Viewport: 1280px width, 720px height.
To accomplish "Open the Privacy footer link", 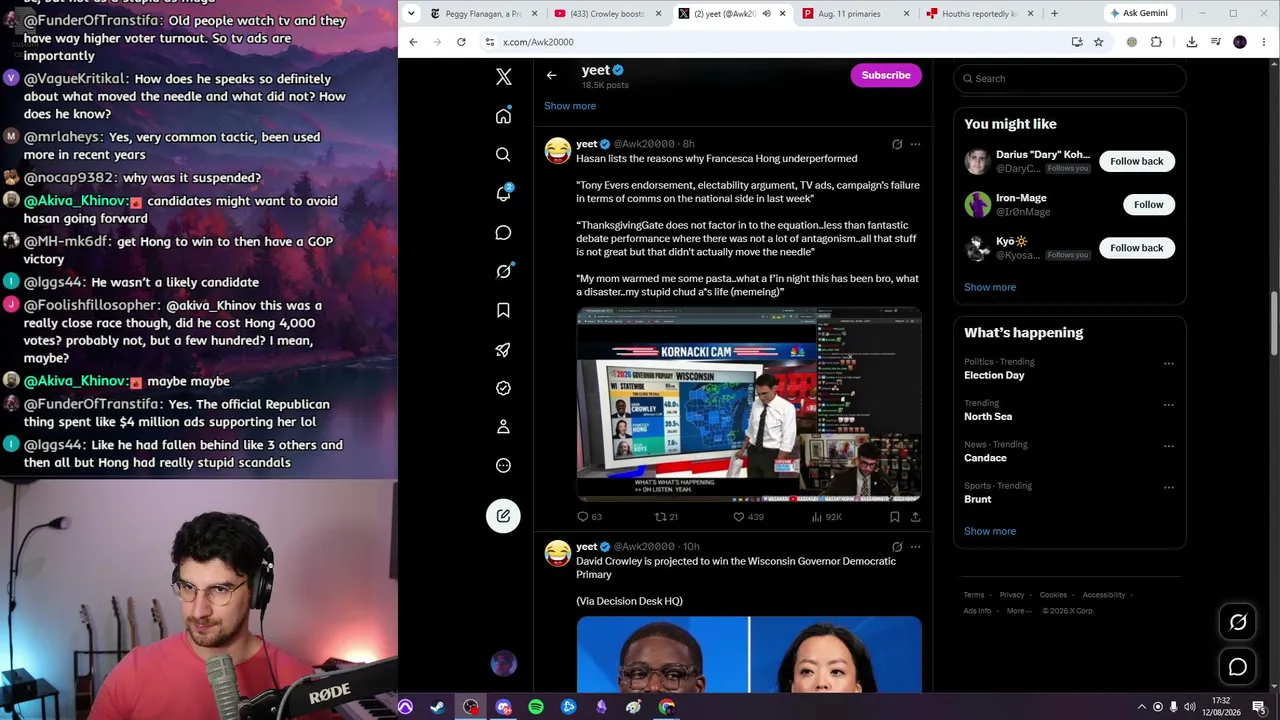I will coord(1012,595).
